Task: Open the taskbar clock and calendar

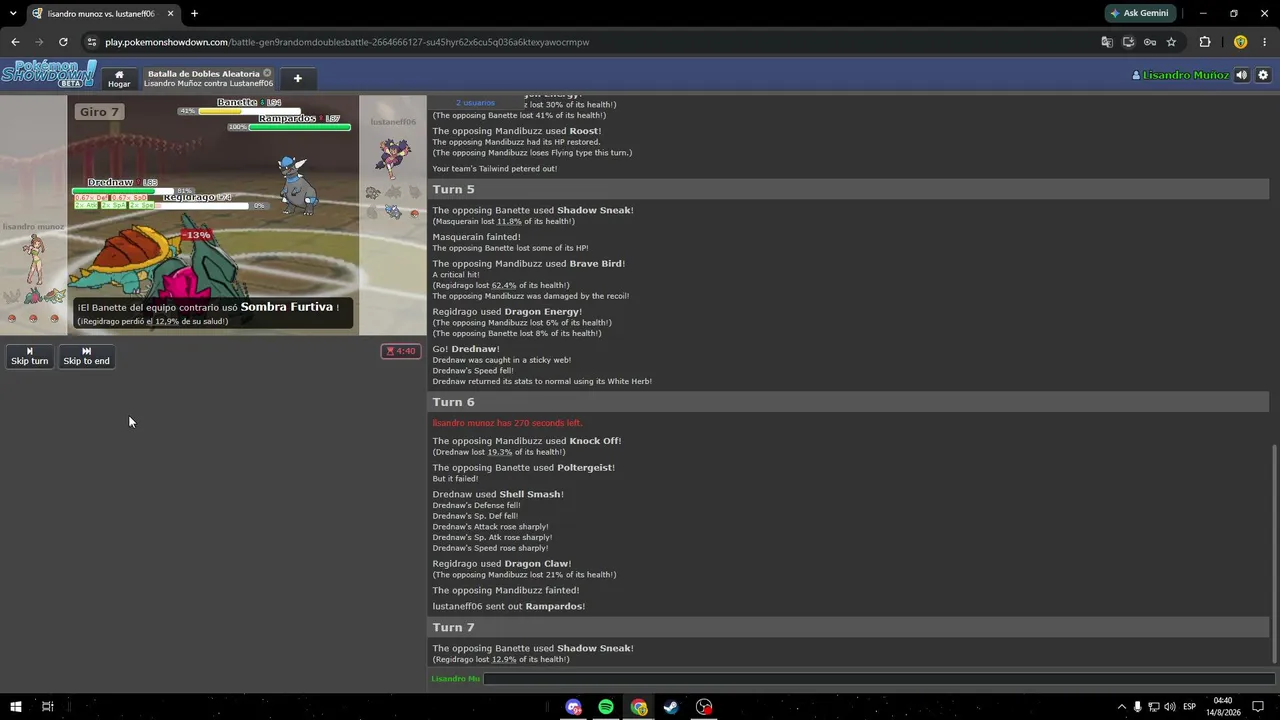Action: pos(1223,707)
